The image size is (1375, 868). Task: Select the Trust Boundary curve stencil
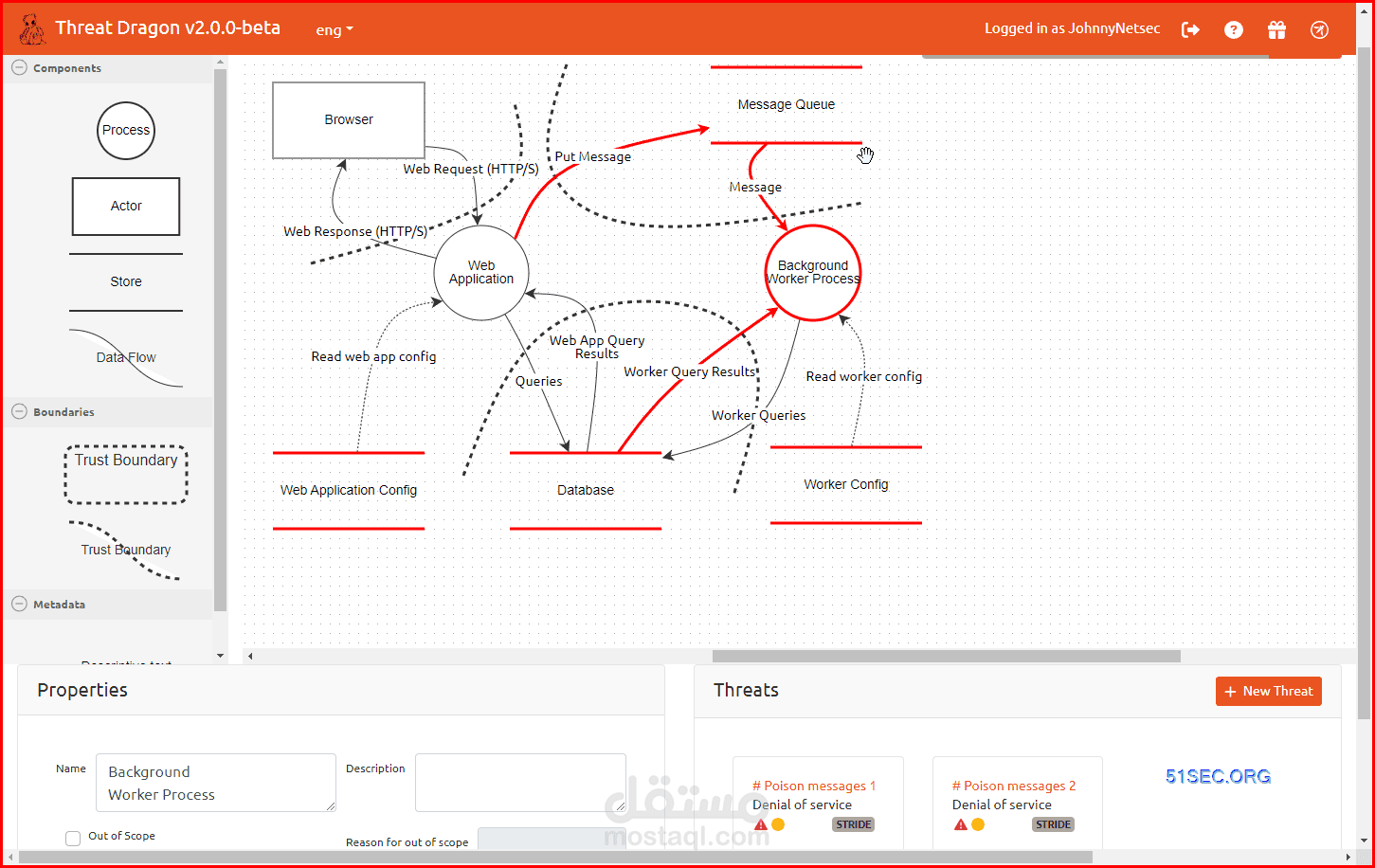pyautogui.click(x=126, y=550)
